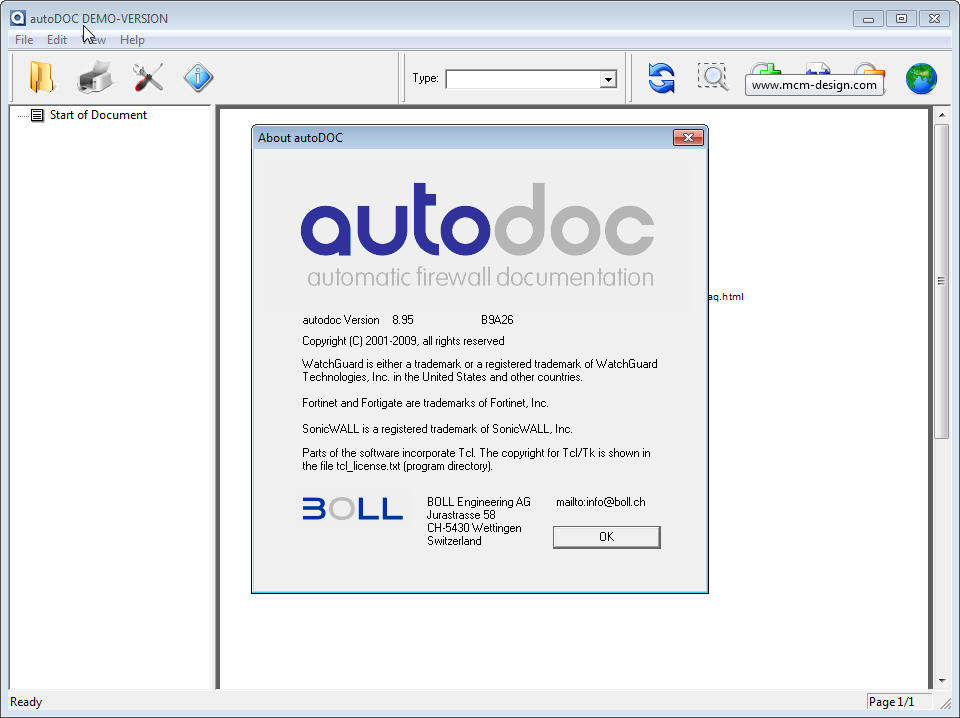Click the blue refresh arrows icon
Viewport: 960px width, 718px height.
tap(661, 78)
